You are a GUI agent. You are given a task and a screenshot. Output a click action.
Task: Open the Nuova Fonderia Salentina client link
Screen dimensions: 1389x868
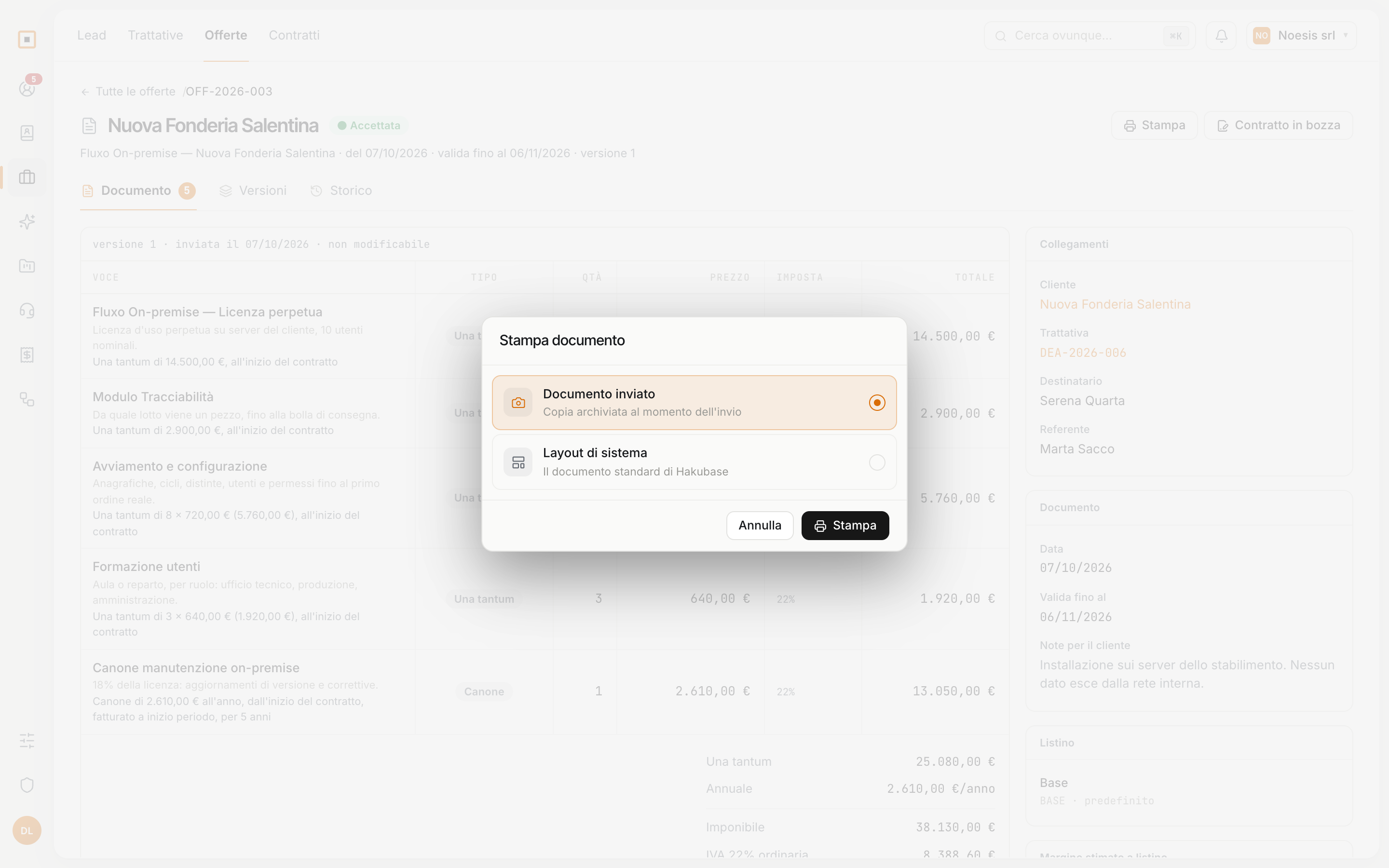tap(1115, 304)
